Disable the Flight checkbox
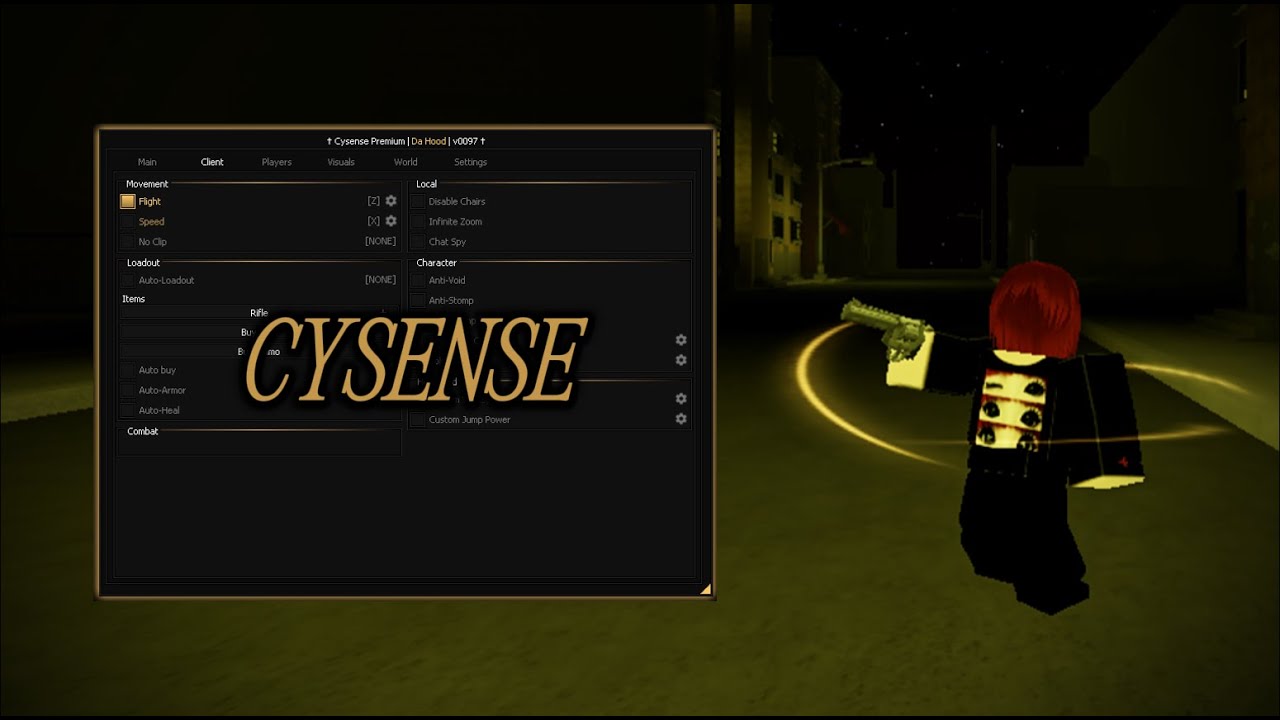1280x720 pixels. click(x=128, y=201)
